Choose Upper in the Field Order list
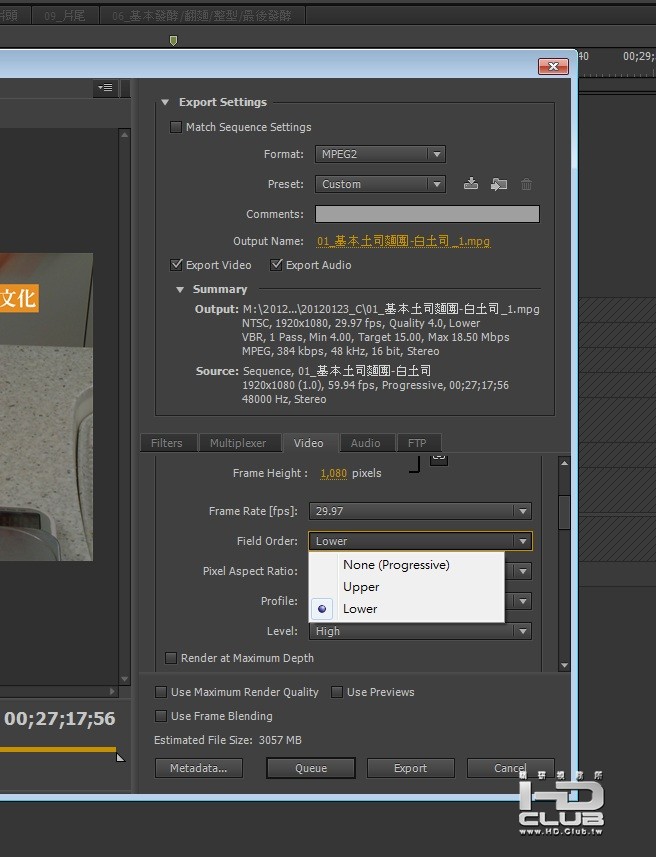This screenshot has height=857, width=656. (361, 587)
